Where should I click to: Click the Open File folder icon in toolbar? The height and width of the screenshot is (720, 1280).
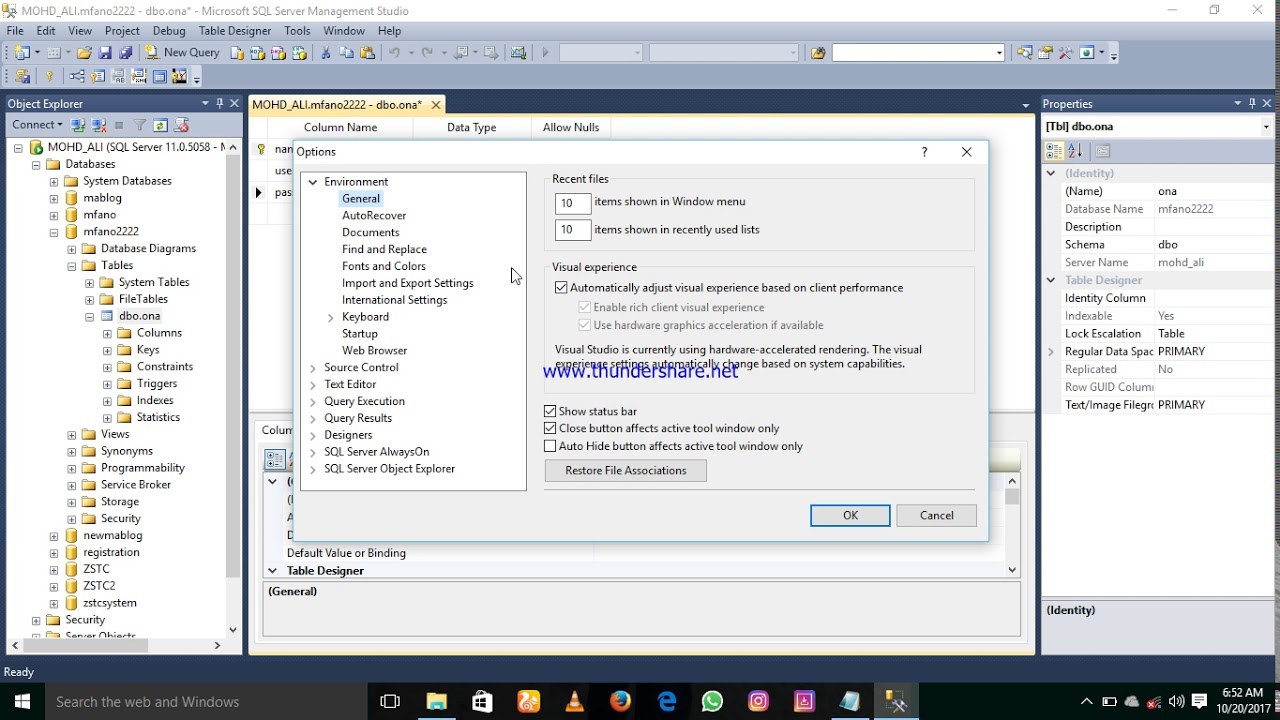85,53
